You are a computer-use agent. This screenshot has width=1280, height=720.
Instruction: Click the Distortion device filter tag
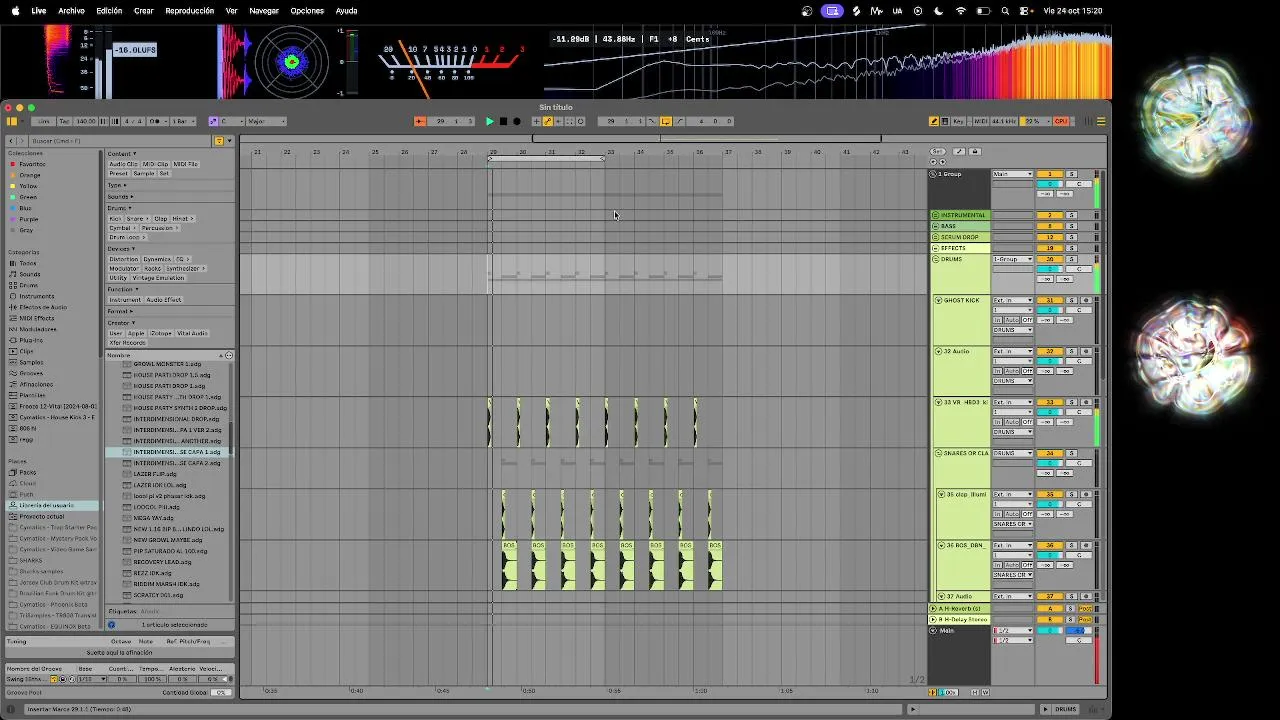[123, 259]
